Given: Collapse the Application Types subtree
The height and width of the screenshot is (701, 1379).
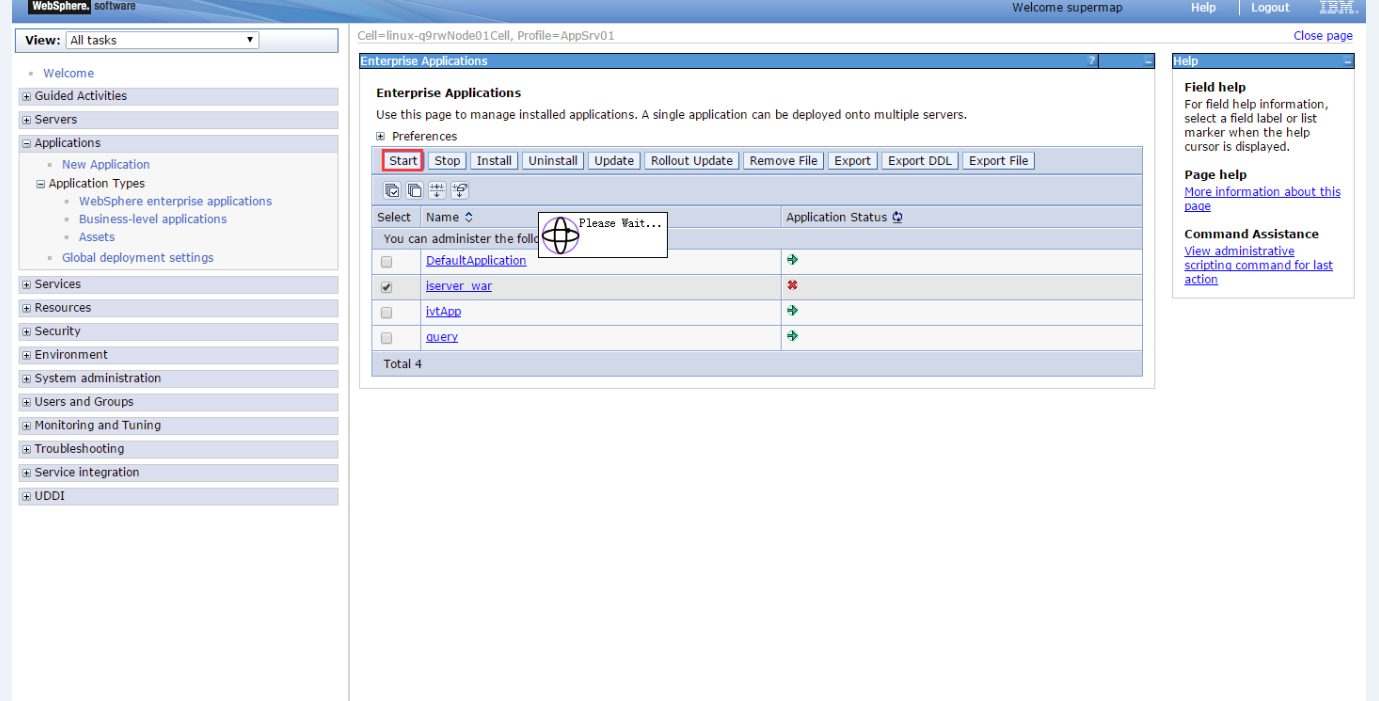Looking at the screenshot, I should pos(41,184).
